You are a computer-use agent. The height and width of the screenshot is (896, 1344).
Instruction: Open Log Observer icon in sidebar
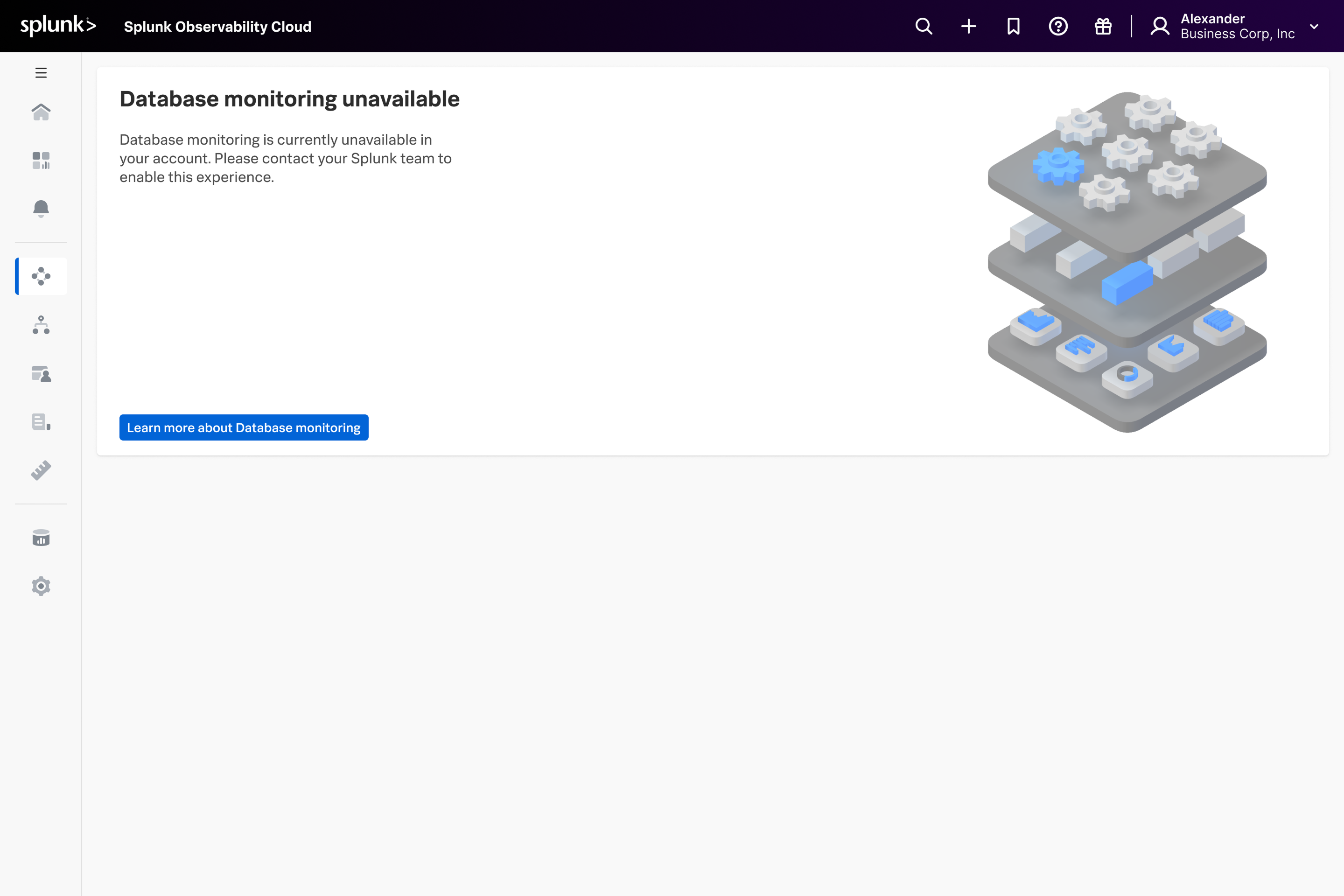click(x=41, y=422)
